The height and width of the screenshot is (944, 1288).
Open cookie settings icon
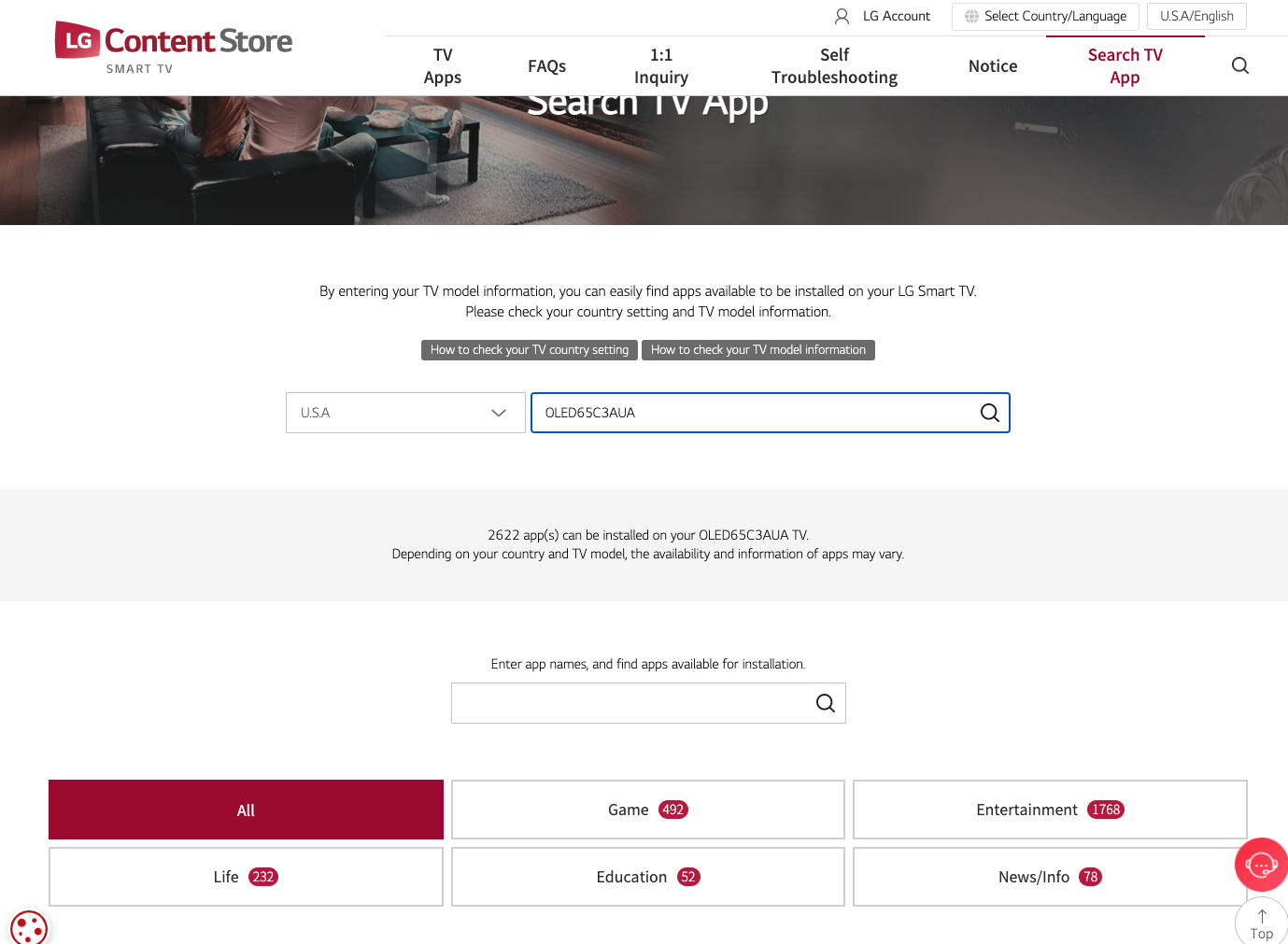pos(29,927)
